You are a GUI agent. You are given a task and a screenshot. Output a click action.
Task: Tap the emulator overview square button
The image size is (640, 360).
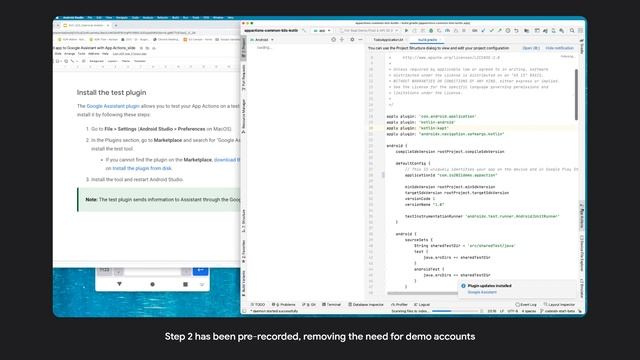185,284
